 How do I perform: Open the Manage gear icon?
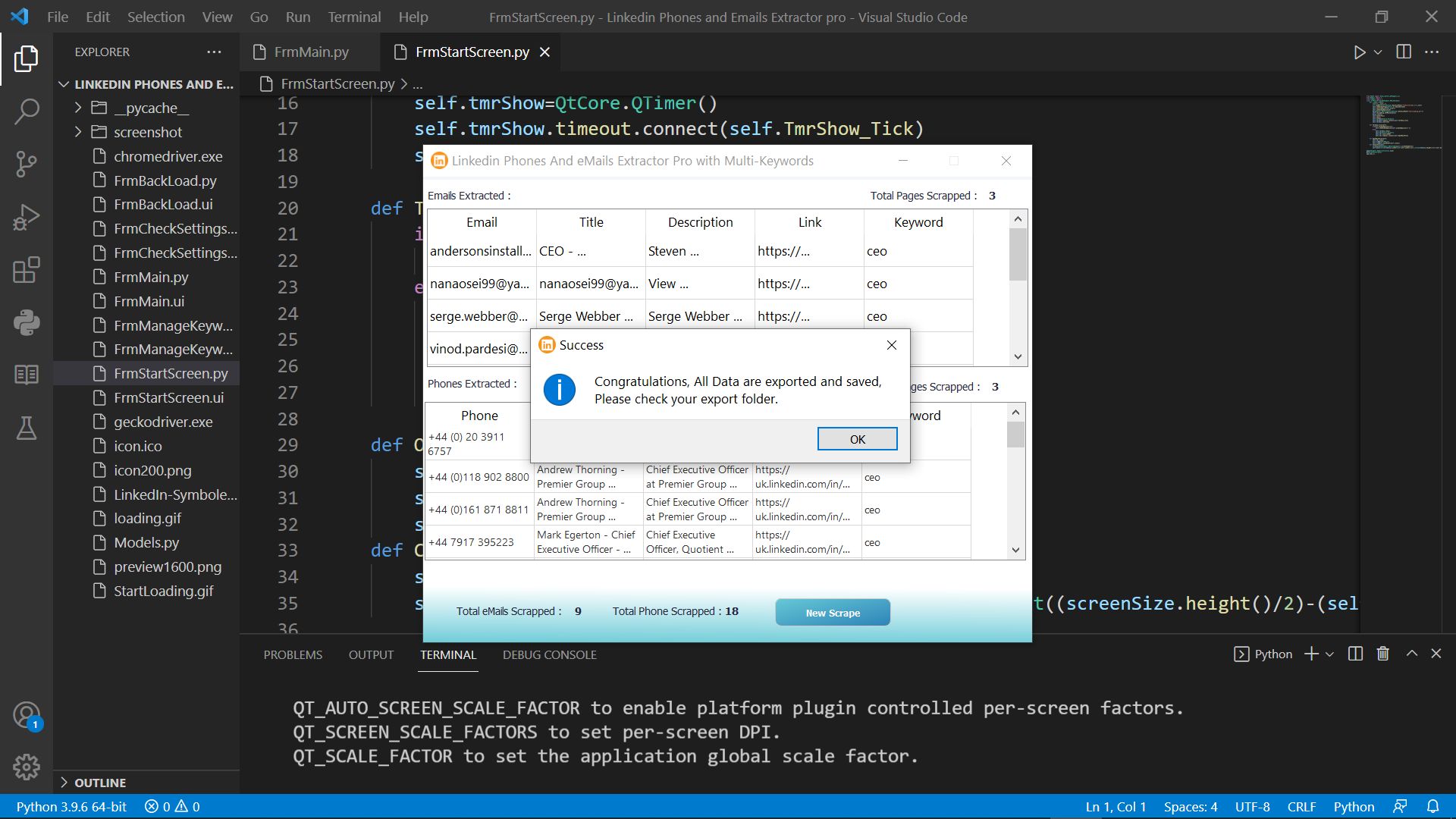point(27,767)
